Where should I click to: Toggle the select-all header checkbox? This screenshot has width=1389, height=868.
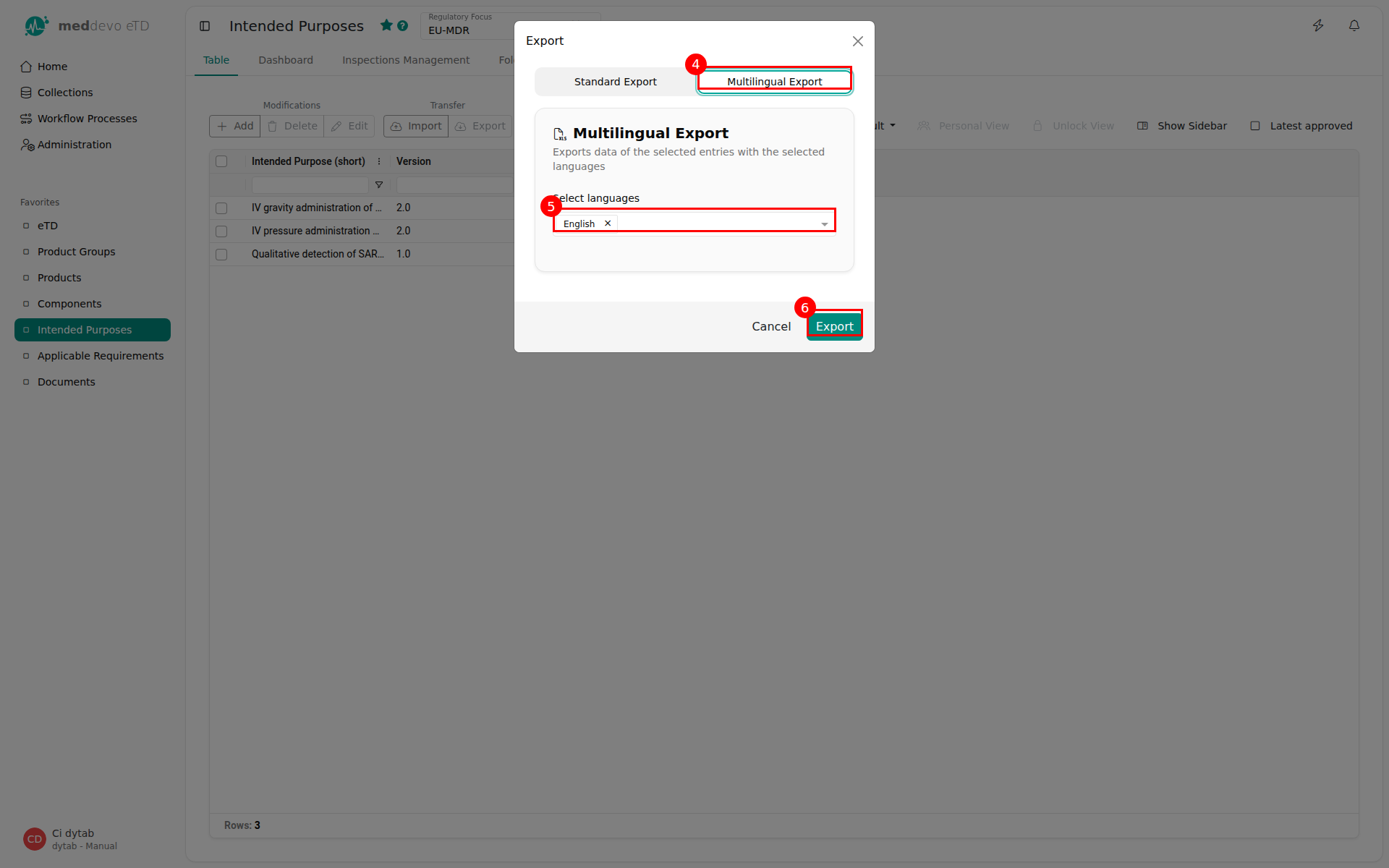221,161
